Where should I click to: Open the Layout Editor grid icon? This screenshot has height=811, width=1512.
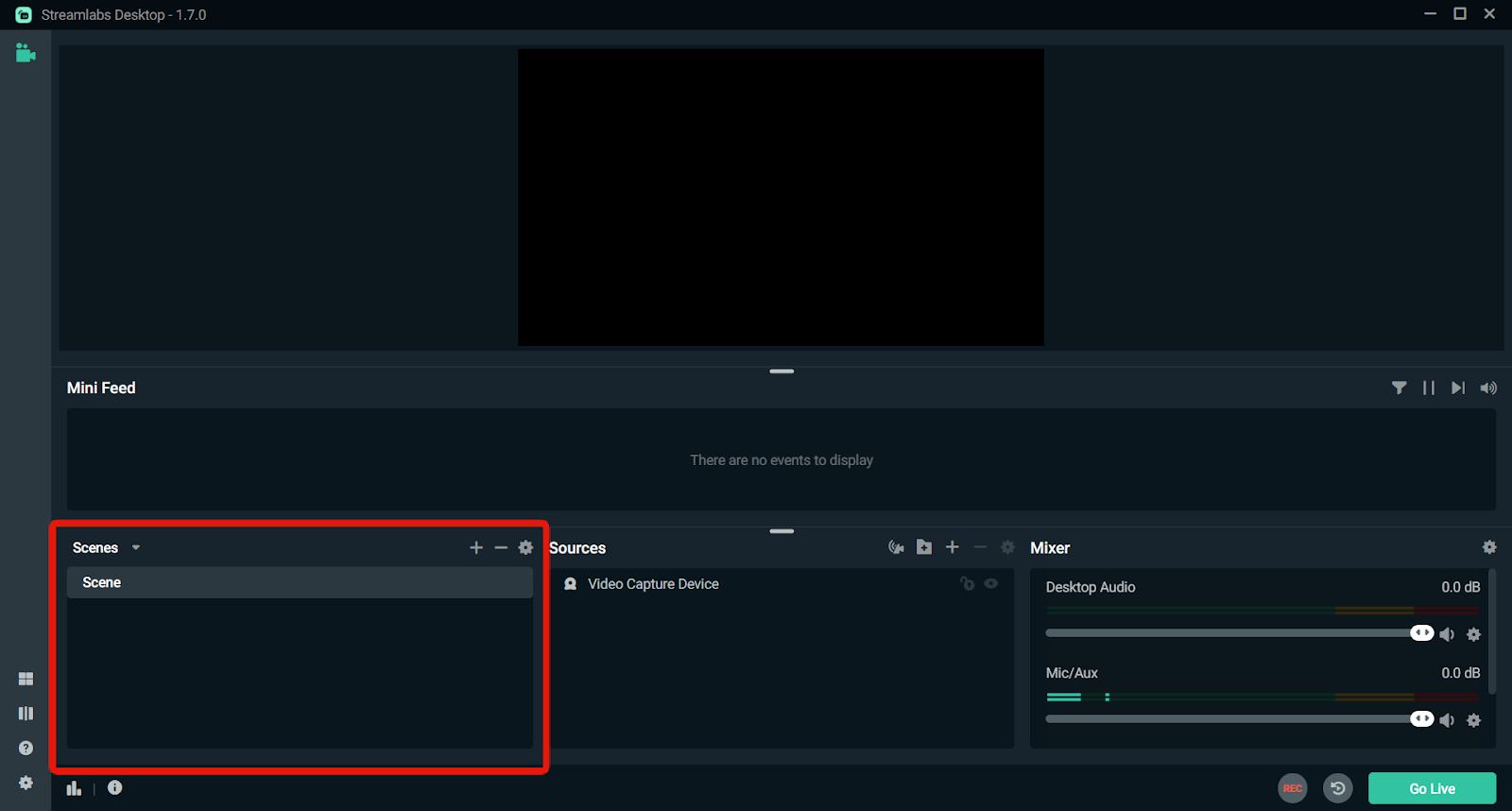pos(26,679)
